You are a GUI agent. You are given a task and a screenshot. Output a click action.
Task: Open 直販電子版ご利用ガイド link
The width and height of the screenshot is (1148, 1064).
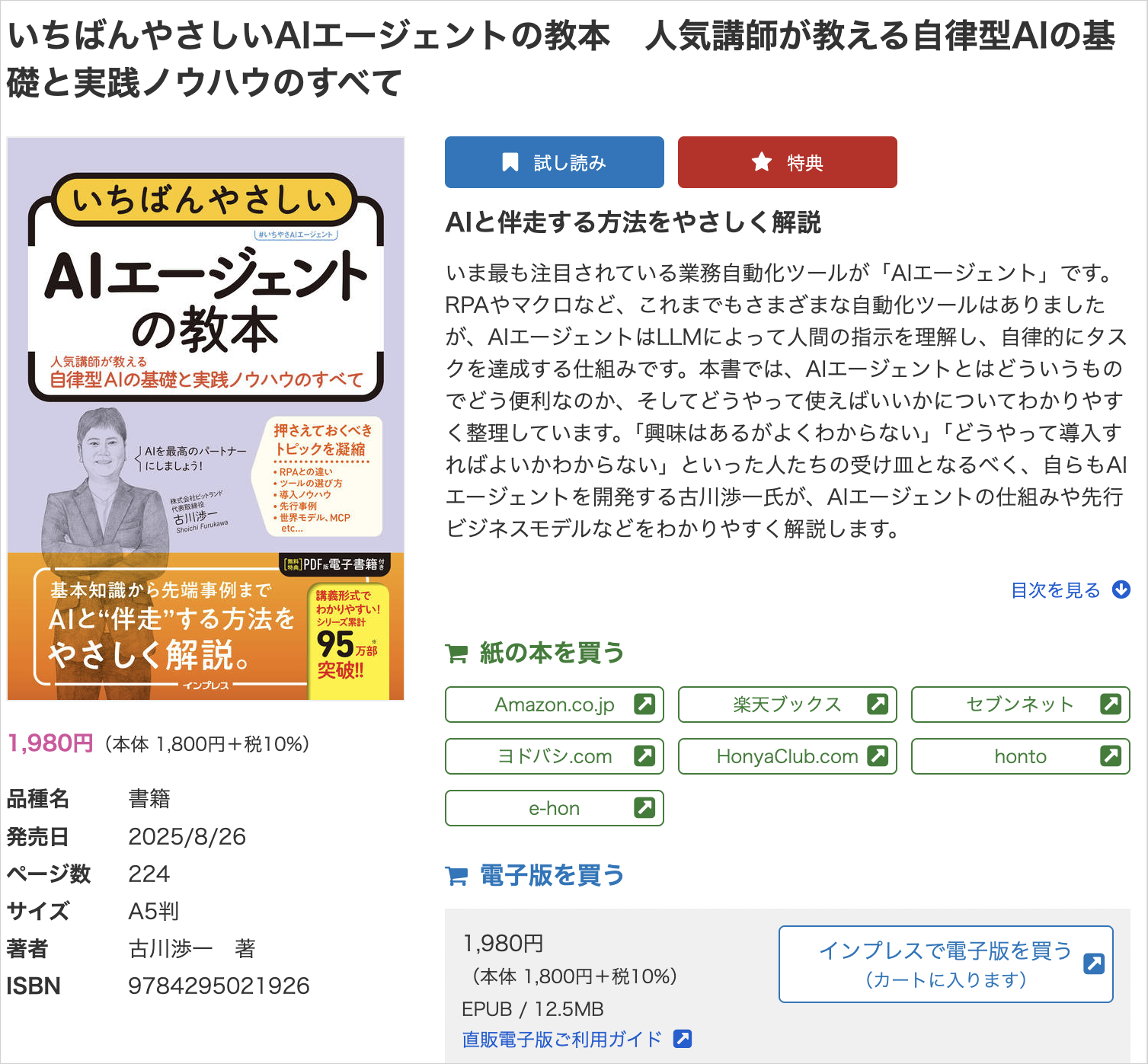pos(562,1040)
